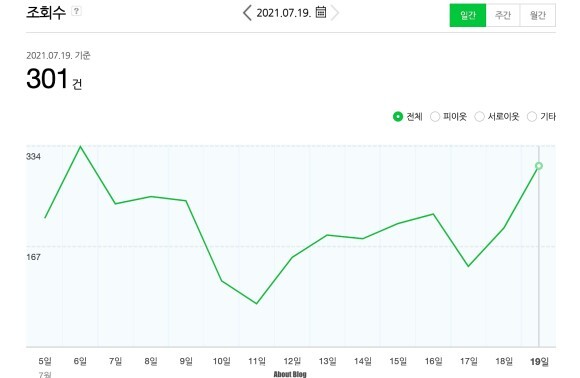Viewport: 580px width, 378px height.
Task: Click the highlighted 19일 data point on chart
Action: pyautogui.click(x=539, y=166)
